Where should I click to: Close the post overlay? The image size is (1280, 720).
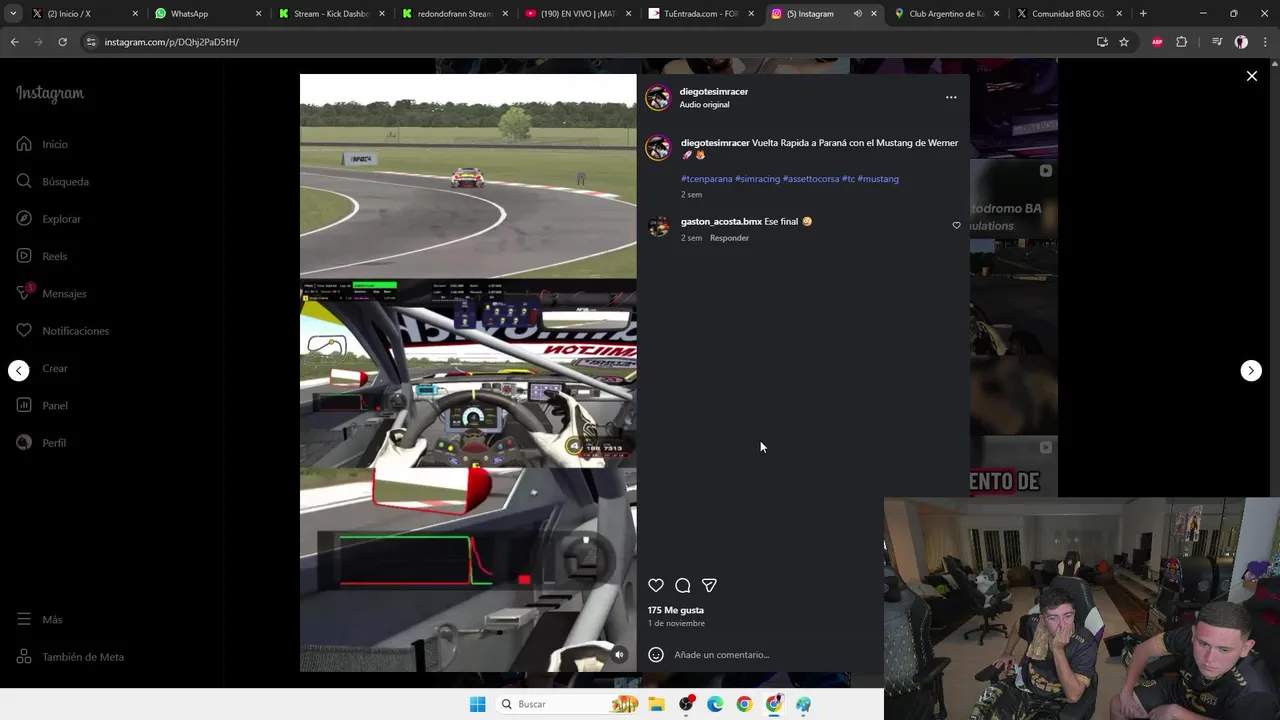(1251, 76)
